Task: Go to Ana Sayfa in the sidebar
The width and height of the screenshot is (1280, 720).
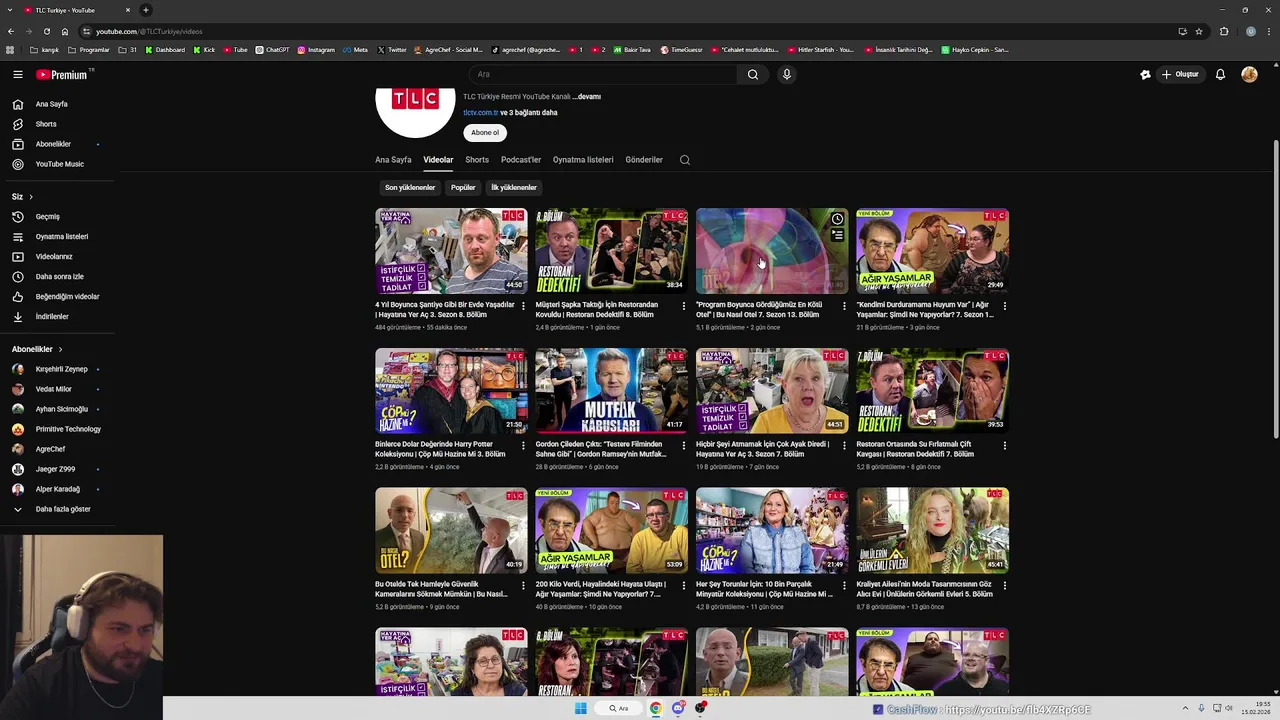Action: [52, 104]
